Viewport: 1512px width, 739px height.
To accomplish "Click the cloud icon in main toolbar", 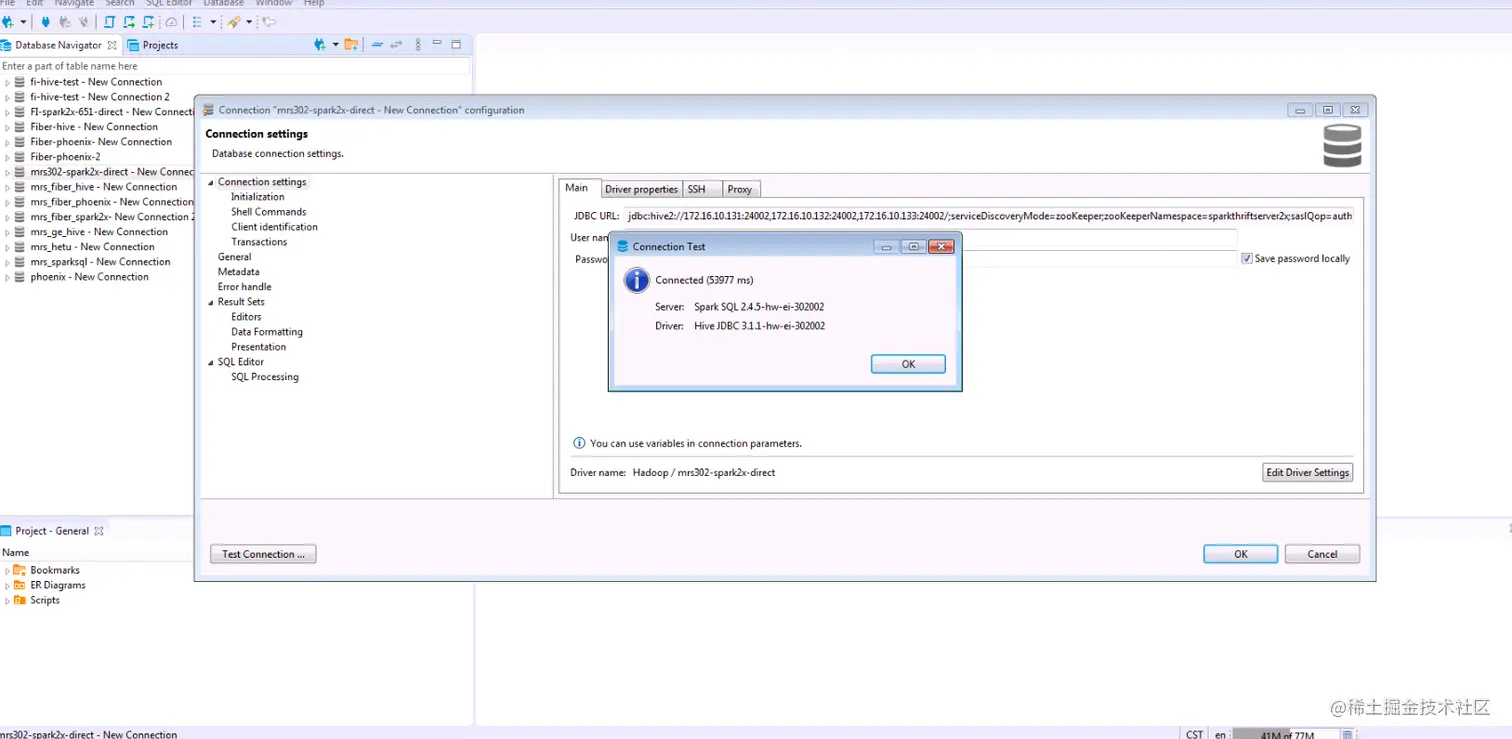I will click(x=171, y=22).
